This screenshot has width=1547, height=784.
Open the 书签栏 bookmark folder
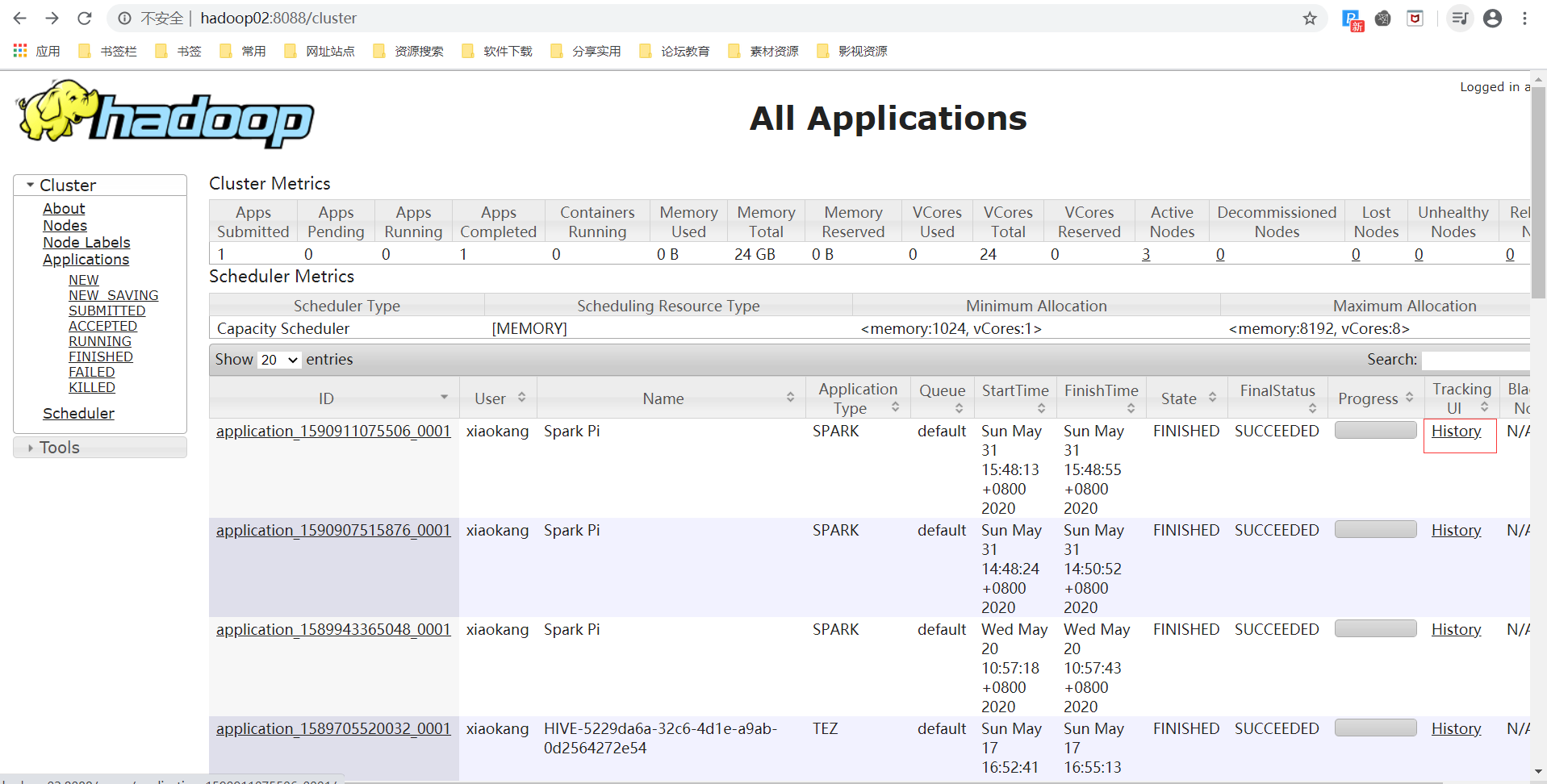coord(107,51)
